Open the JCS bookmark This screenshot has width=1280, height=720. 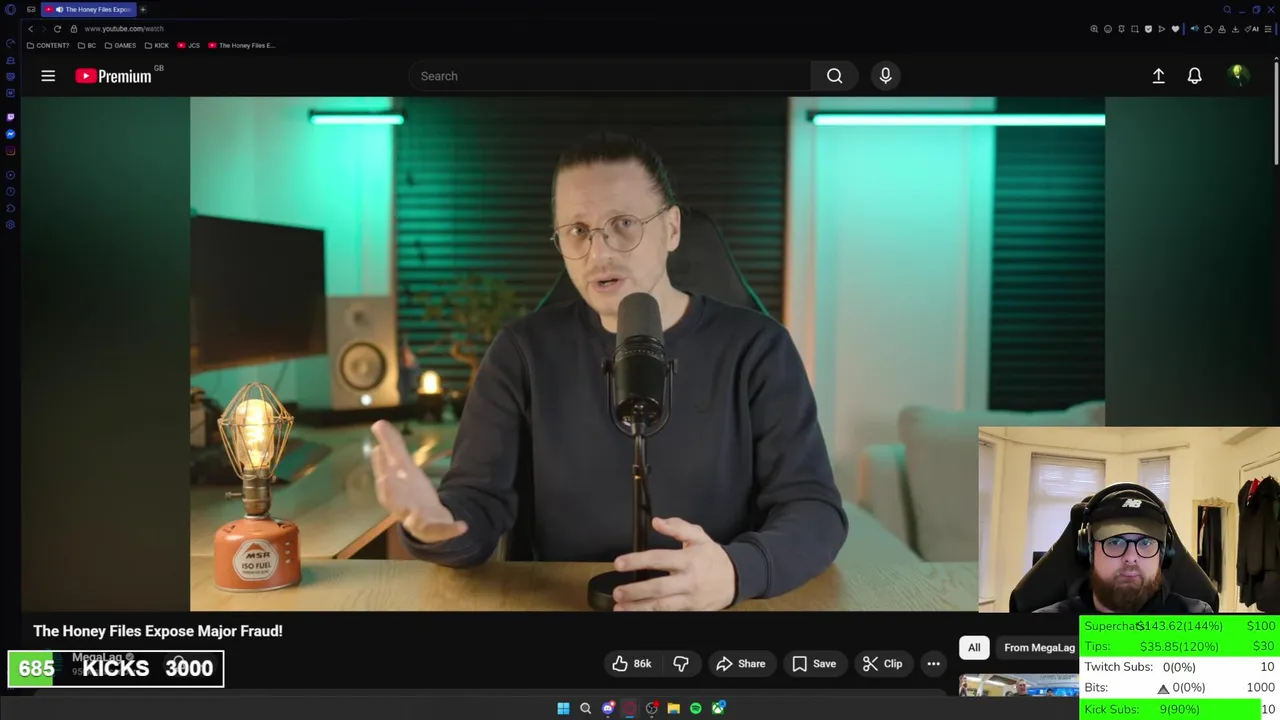[189, 45]
